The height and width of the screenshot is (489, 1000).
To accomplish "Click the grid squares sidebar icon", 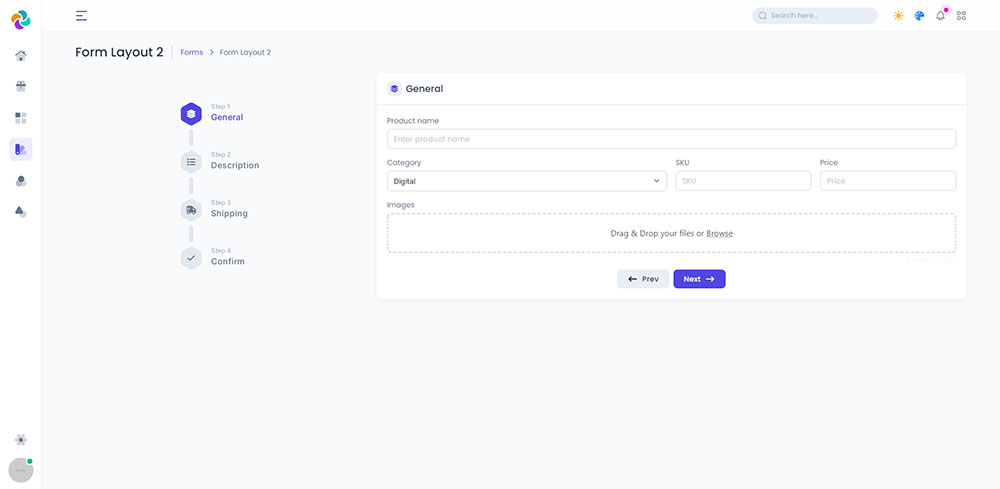I will [21, 118].
